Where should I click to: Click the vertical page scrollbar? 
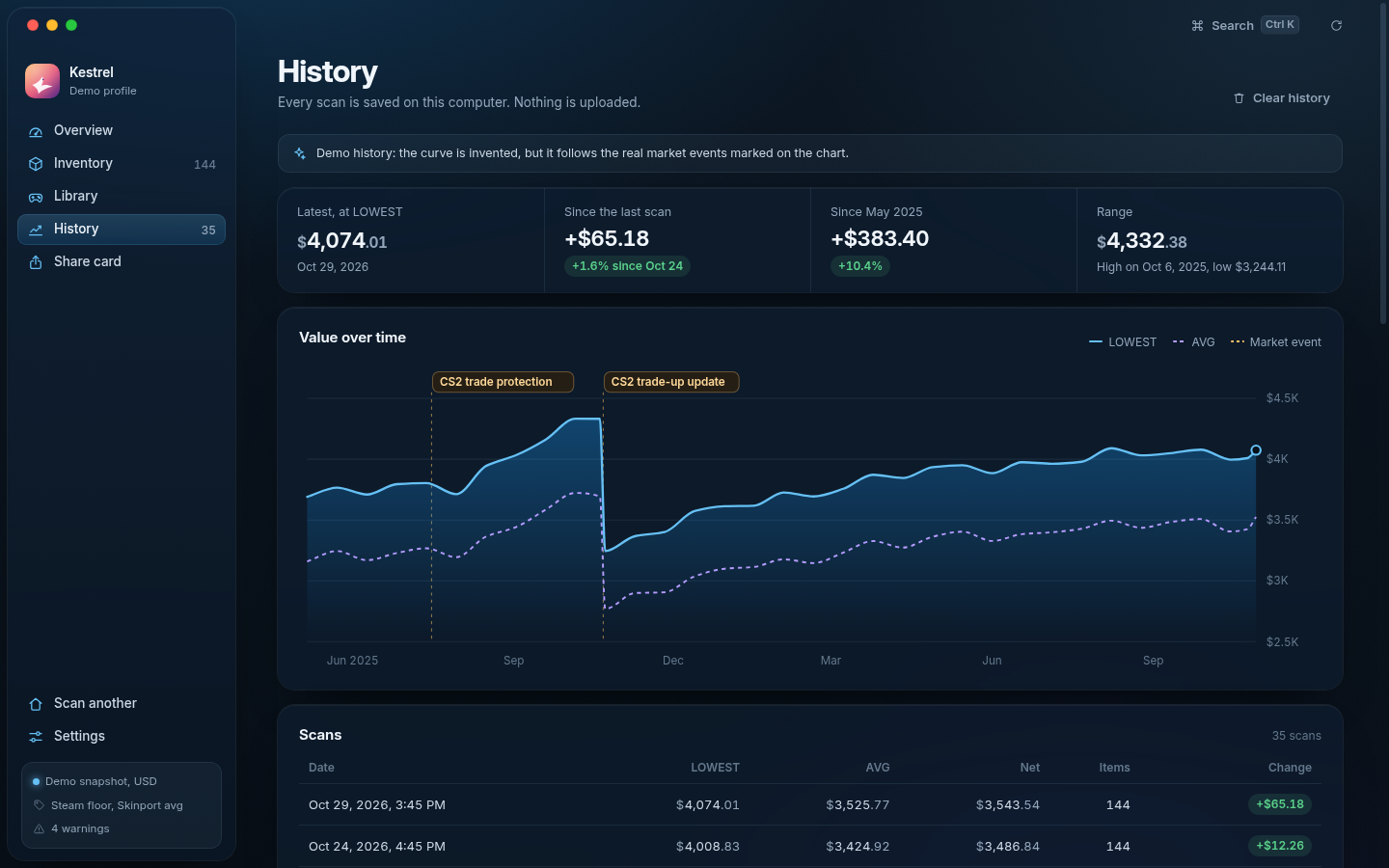pyautogui.click(x=1383, y=164)
